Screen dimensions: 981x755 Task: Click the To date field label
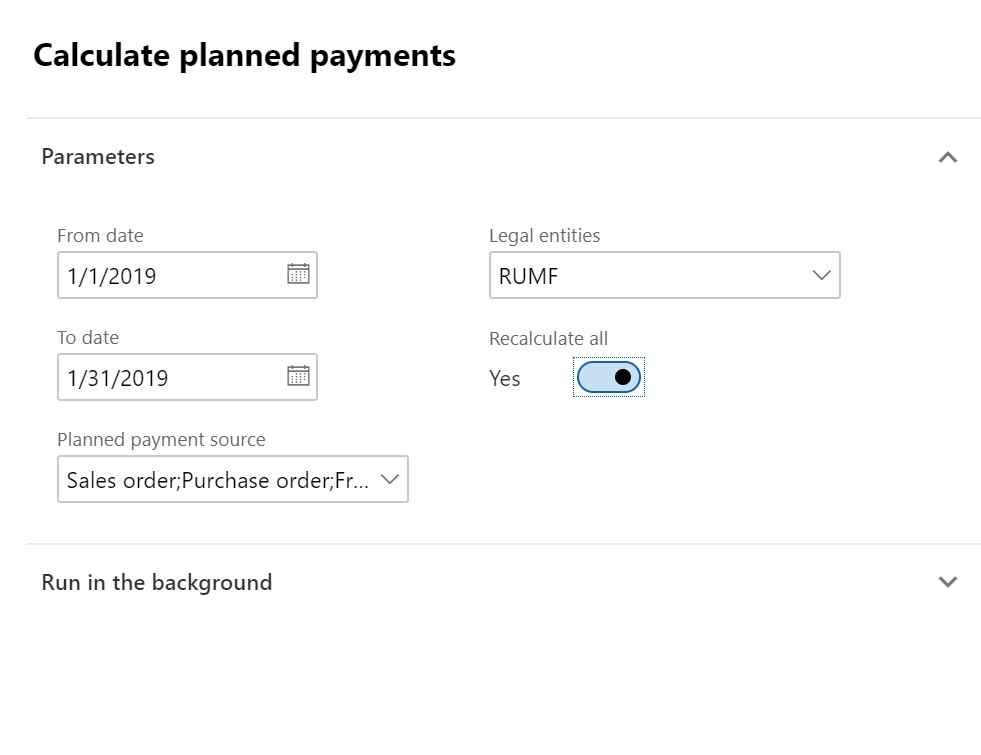(x=88, y=338)
